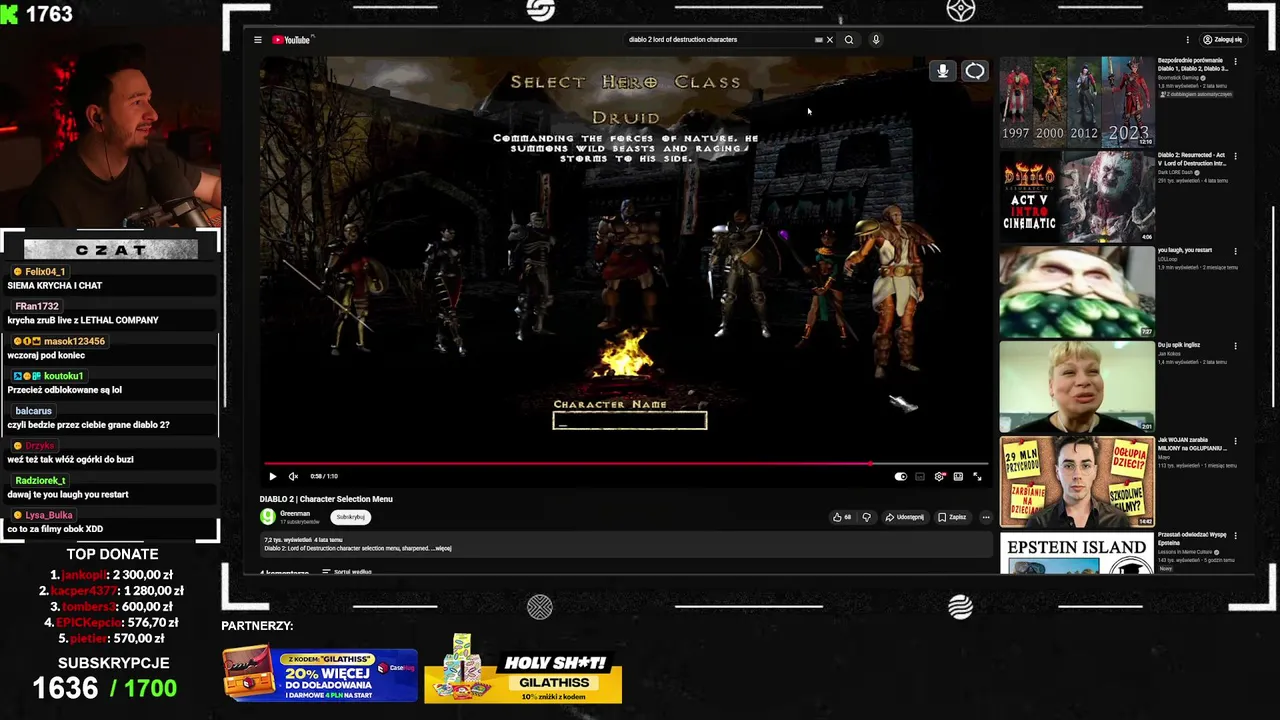Open menu for Diablo 2 Resurrected Act V video

(1235, 156)
